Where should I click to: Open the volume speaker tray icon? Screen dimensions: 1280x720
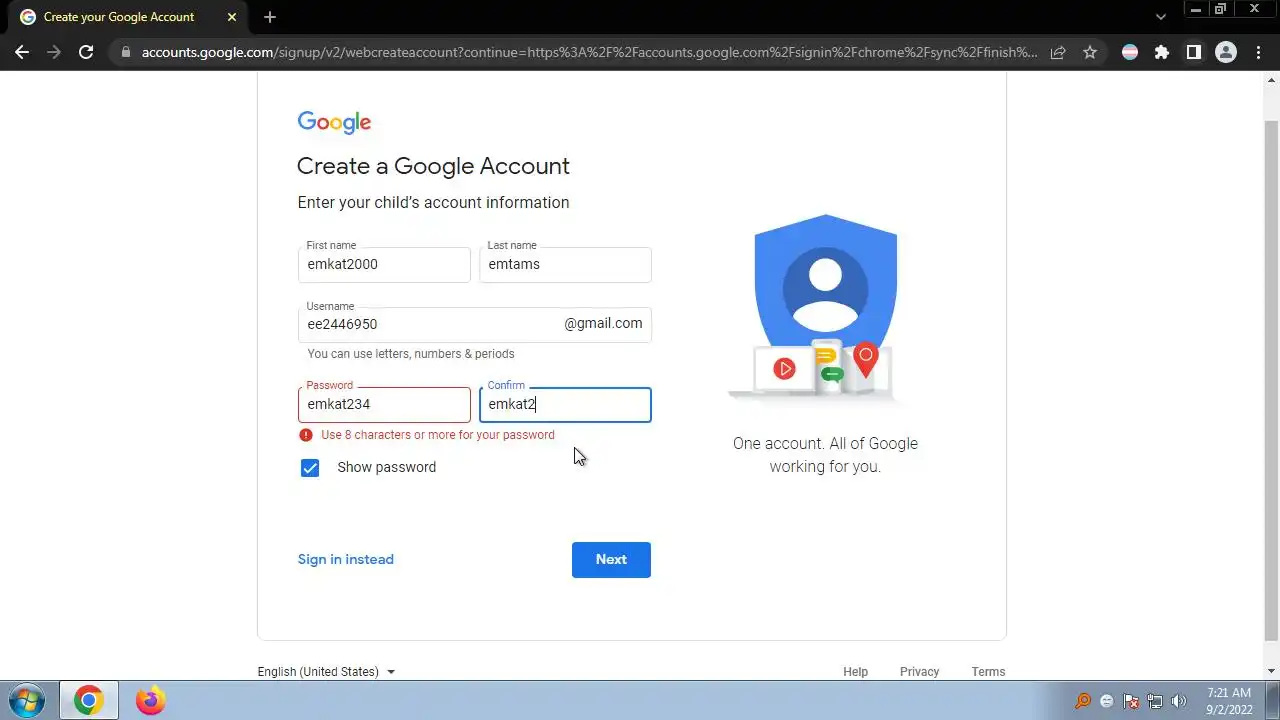(x=1179, y=701)
